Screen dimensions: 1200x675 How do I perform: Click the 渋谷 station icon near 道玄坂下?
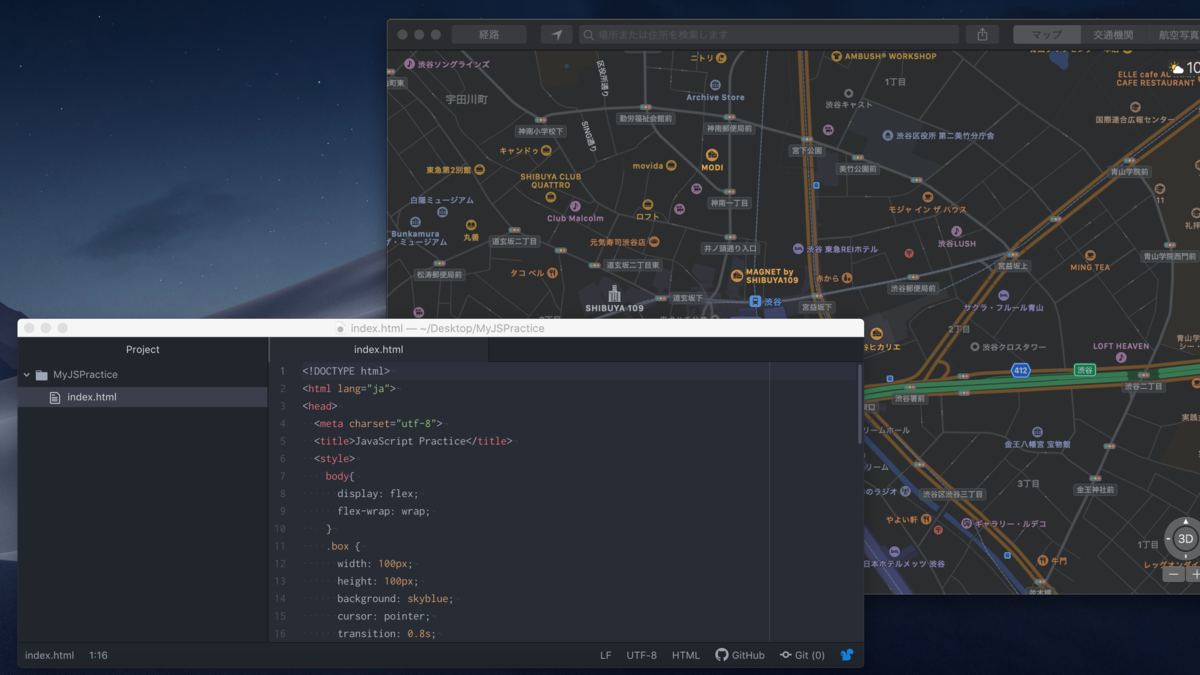(x=756, y=301)
